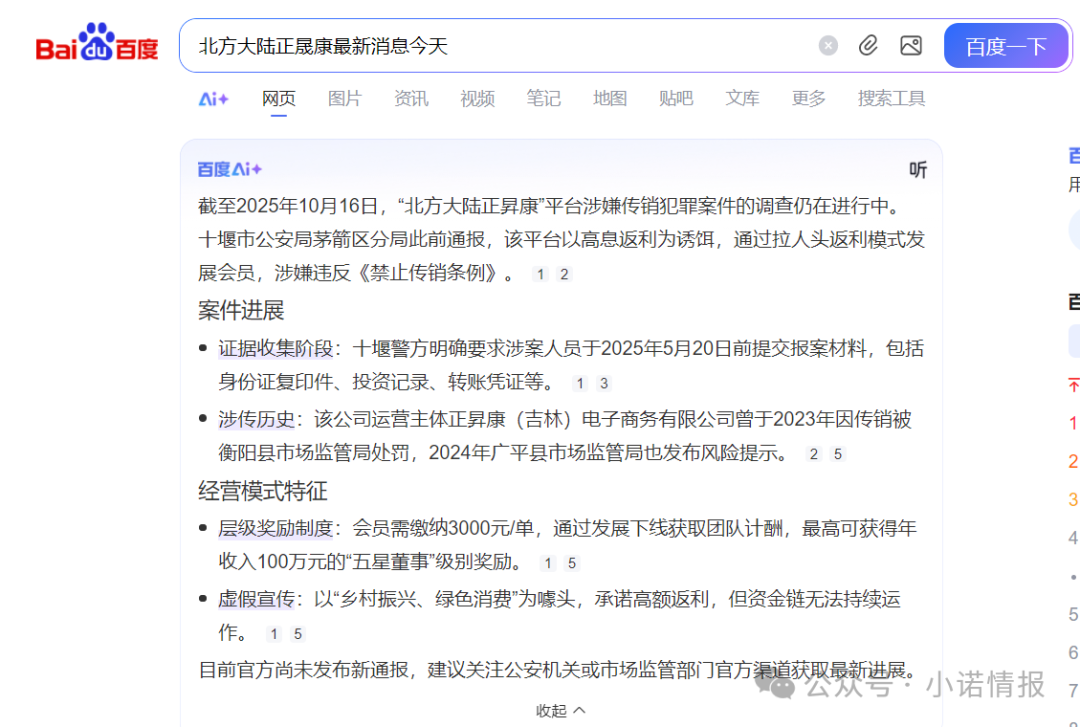
Task: Switch to the 图片 images tab
Action: (344, 98)
